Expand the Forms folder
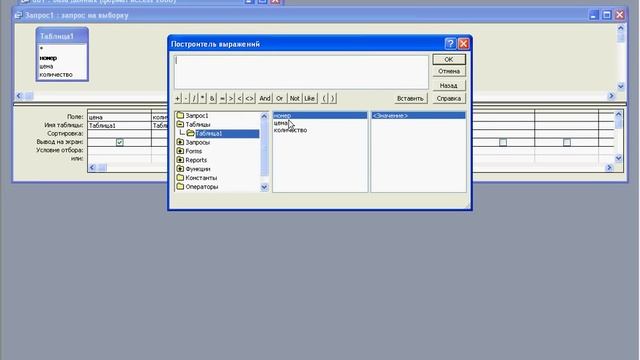The height and width of the screenshot is (360, 640). point(180,151)
